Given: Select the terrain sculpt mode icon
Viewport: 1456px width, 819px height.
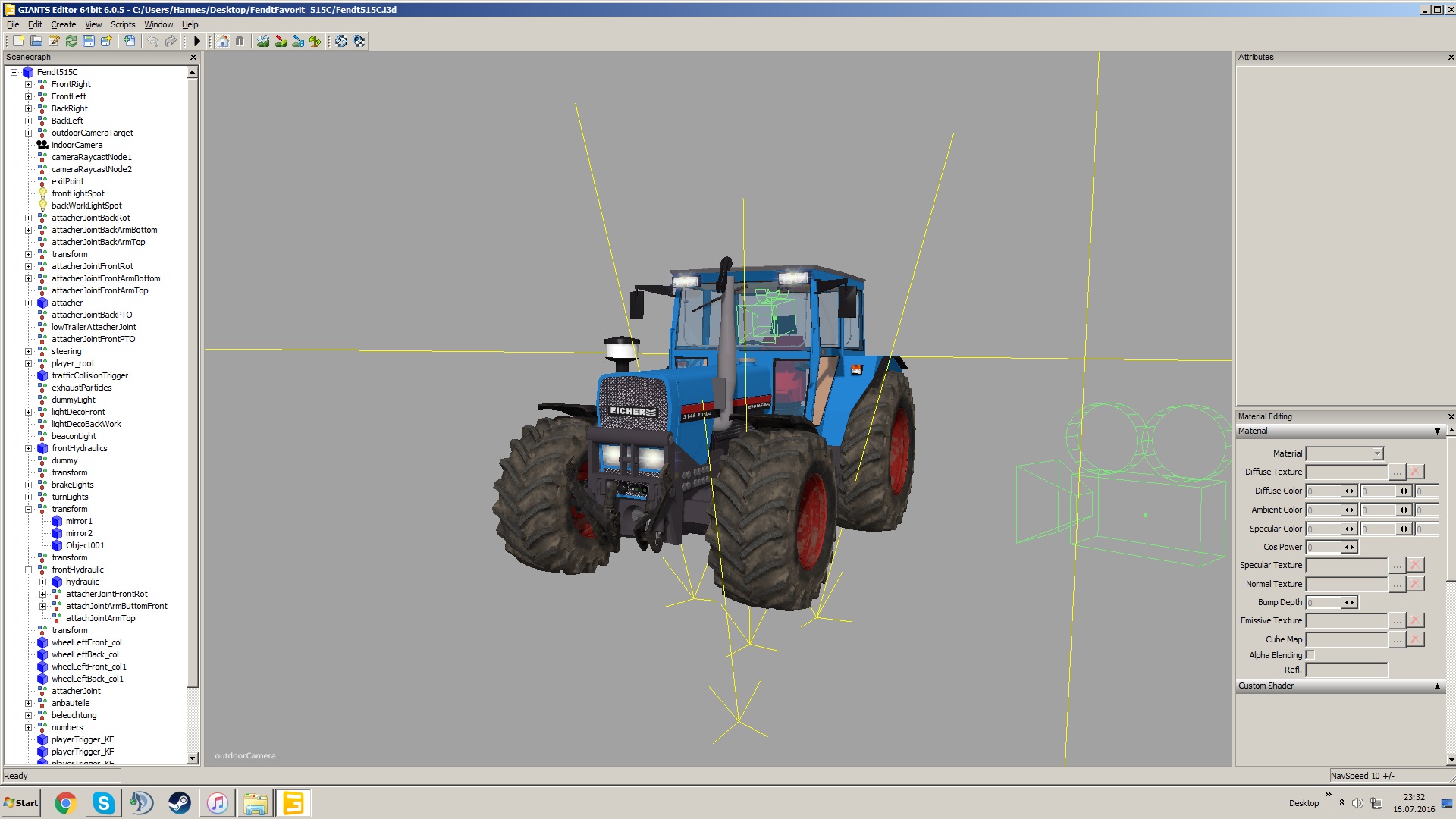Looking at the screenshot, I should (262, 41).
